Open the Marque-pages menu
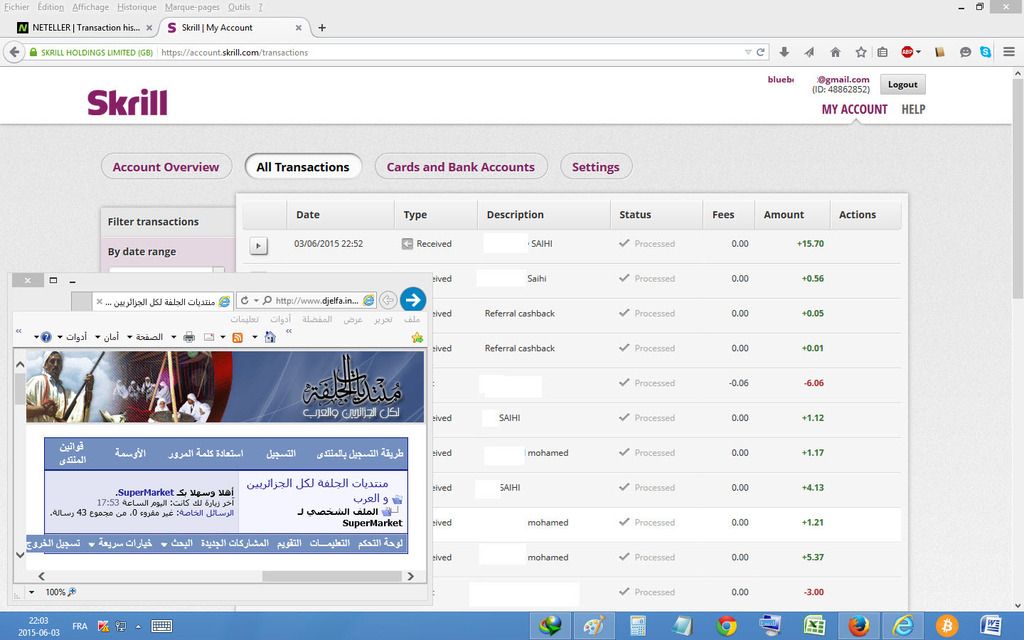The width and height of the screenshot is (1024, 640). [193, 7]
